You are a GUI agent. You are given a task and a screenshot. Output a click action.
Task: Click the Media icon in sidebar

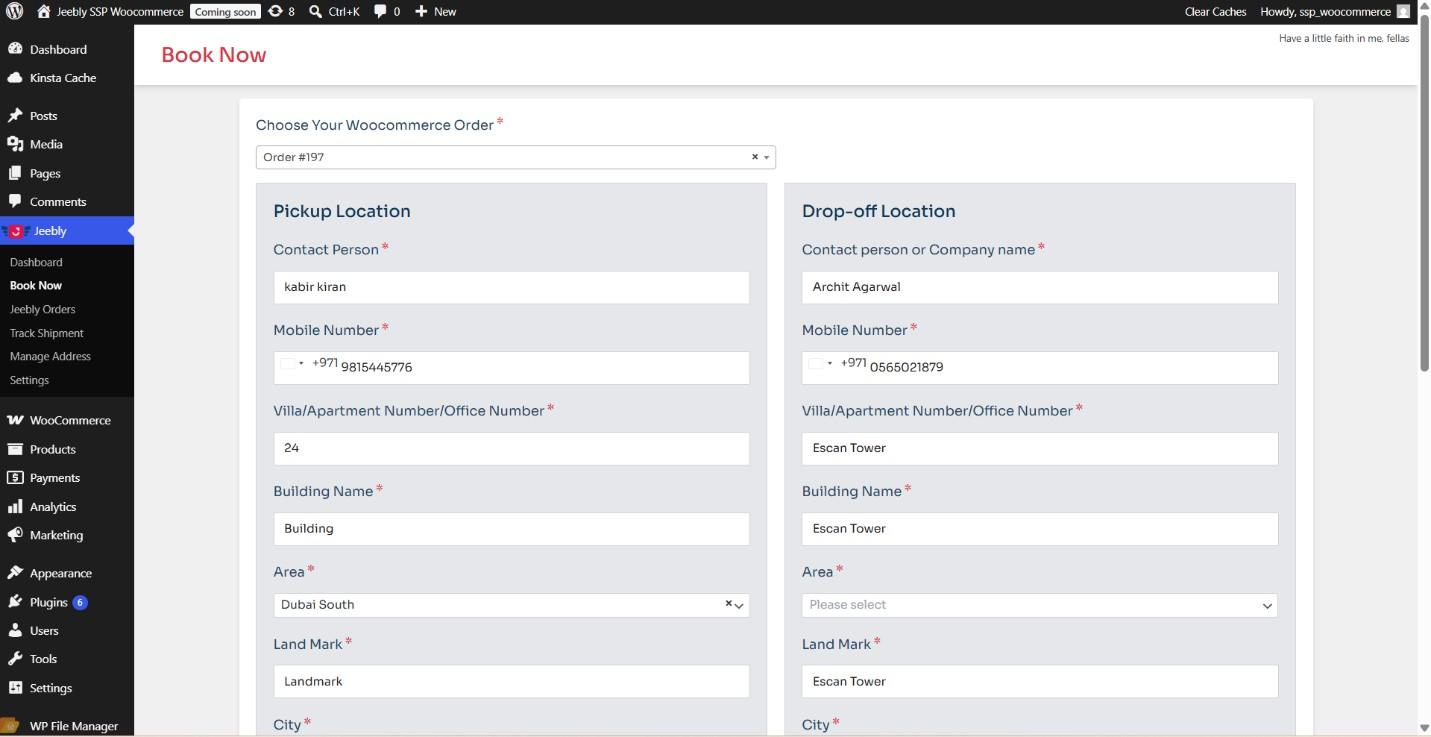[15, 144]
